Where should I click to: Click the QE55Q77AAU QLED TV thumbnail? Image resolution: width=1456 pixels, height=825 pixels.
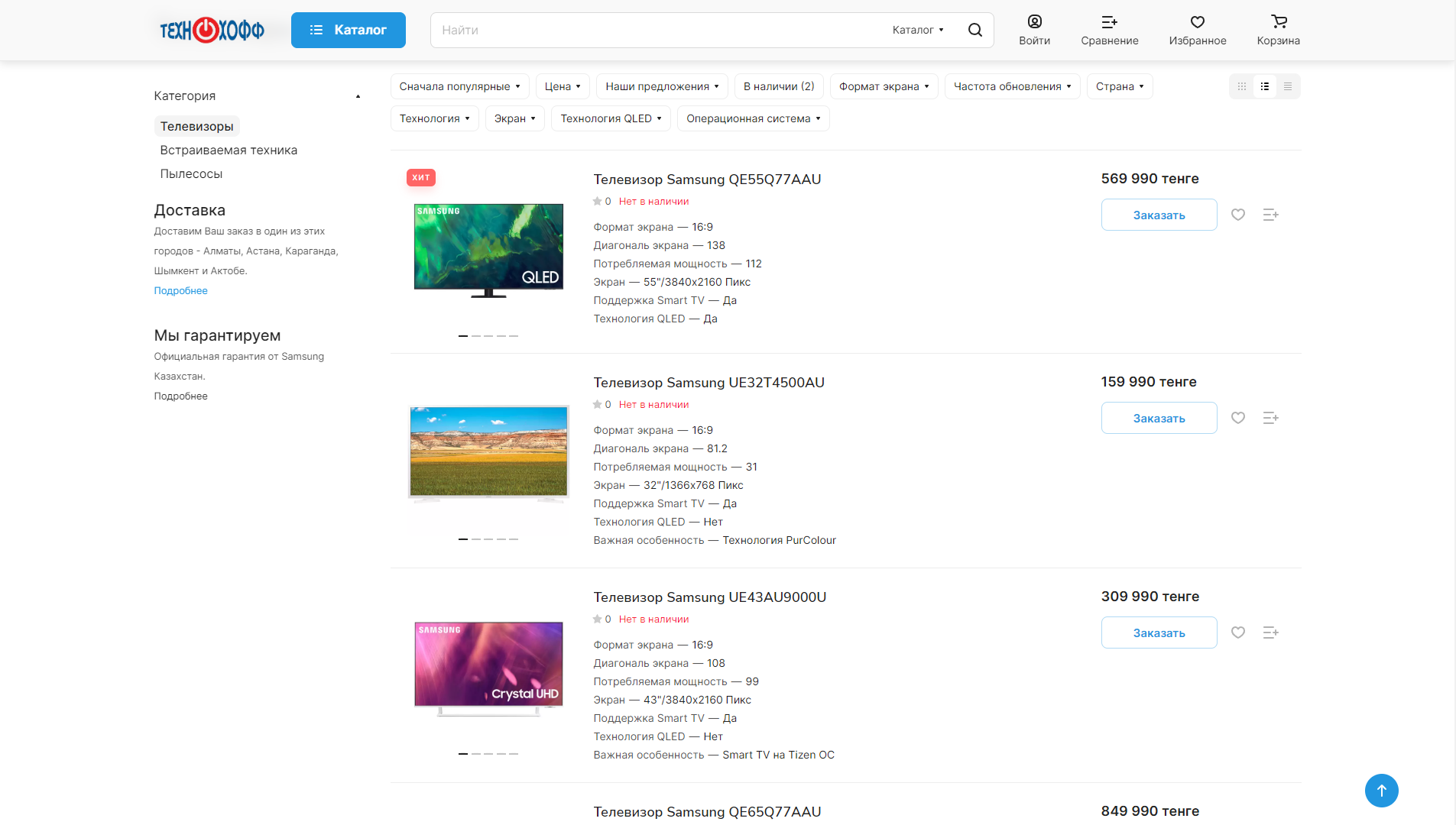pyautogui.click(x=488, y=250)
